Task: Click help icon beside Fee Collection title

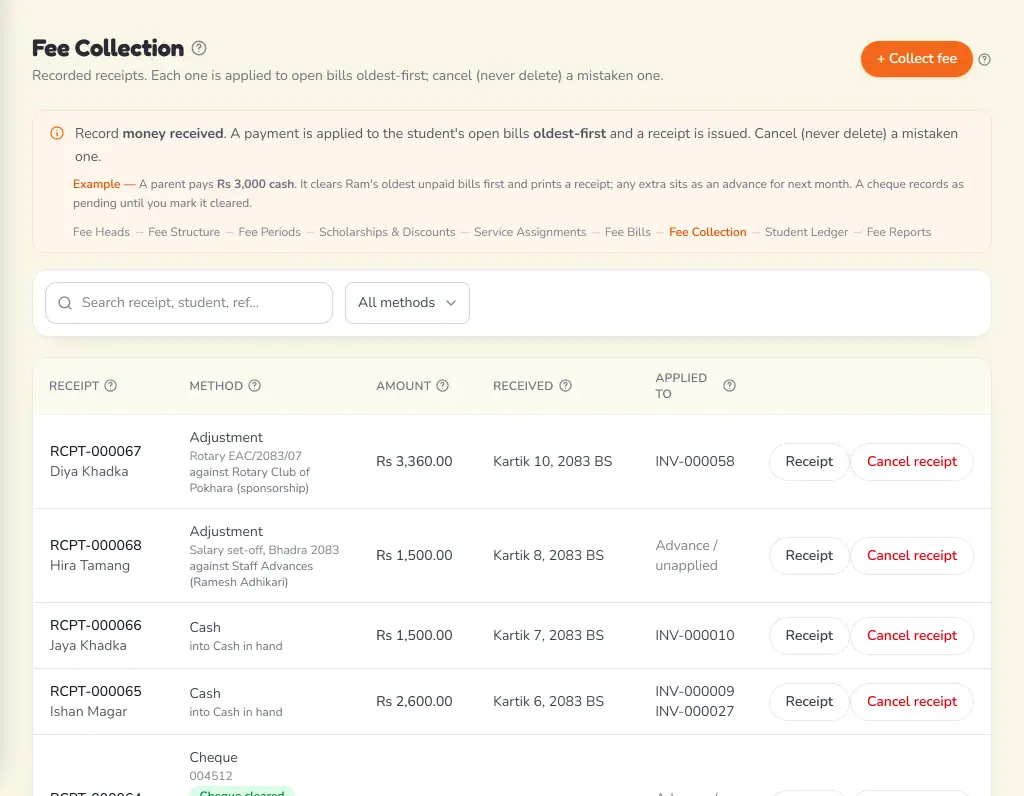Action: click(x=199, y=48)
